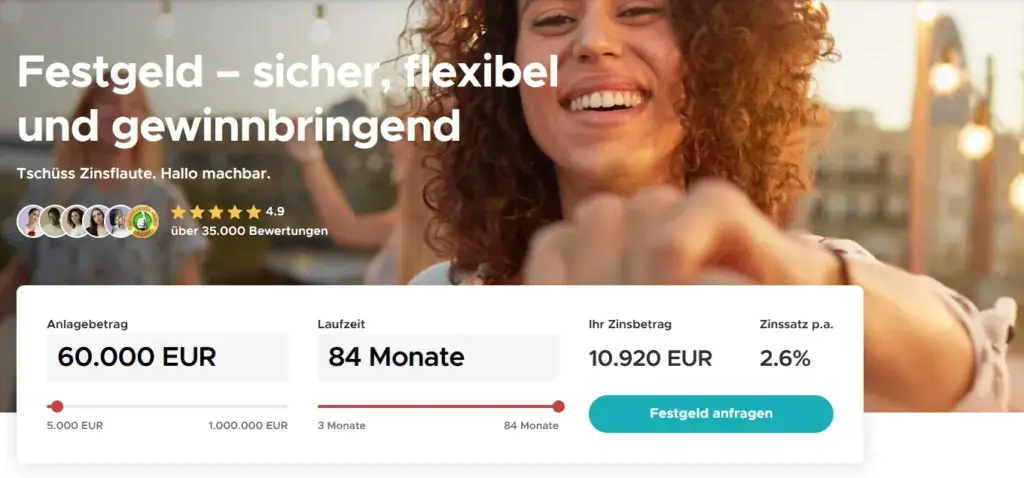Click the Laufzeit slider handle at 84 Monate
1024x478 pixels.
[x=558, y=406]
